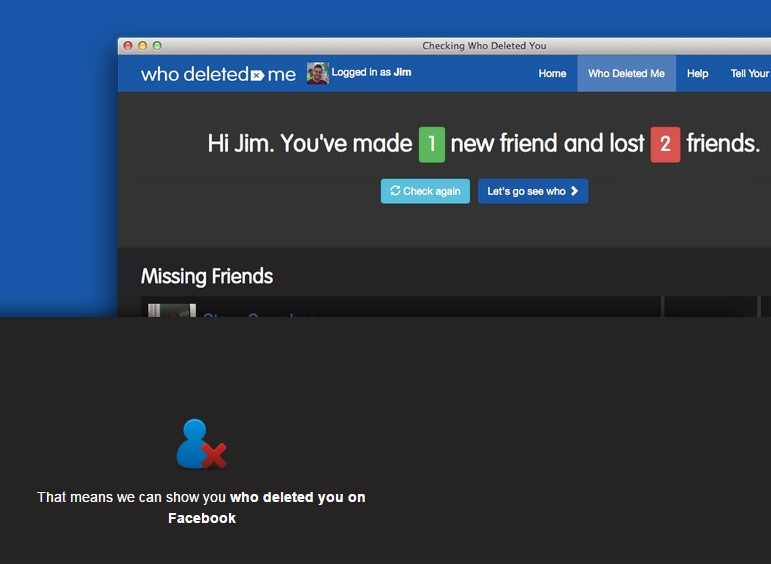Click Let's go see who button
This screenshot has height=564, width=771.
532,191
